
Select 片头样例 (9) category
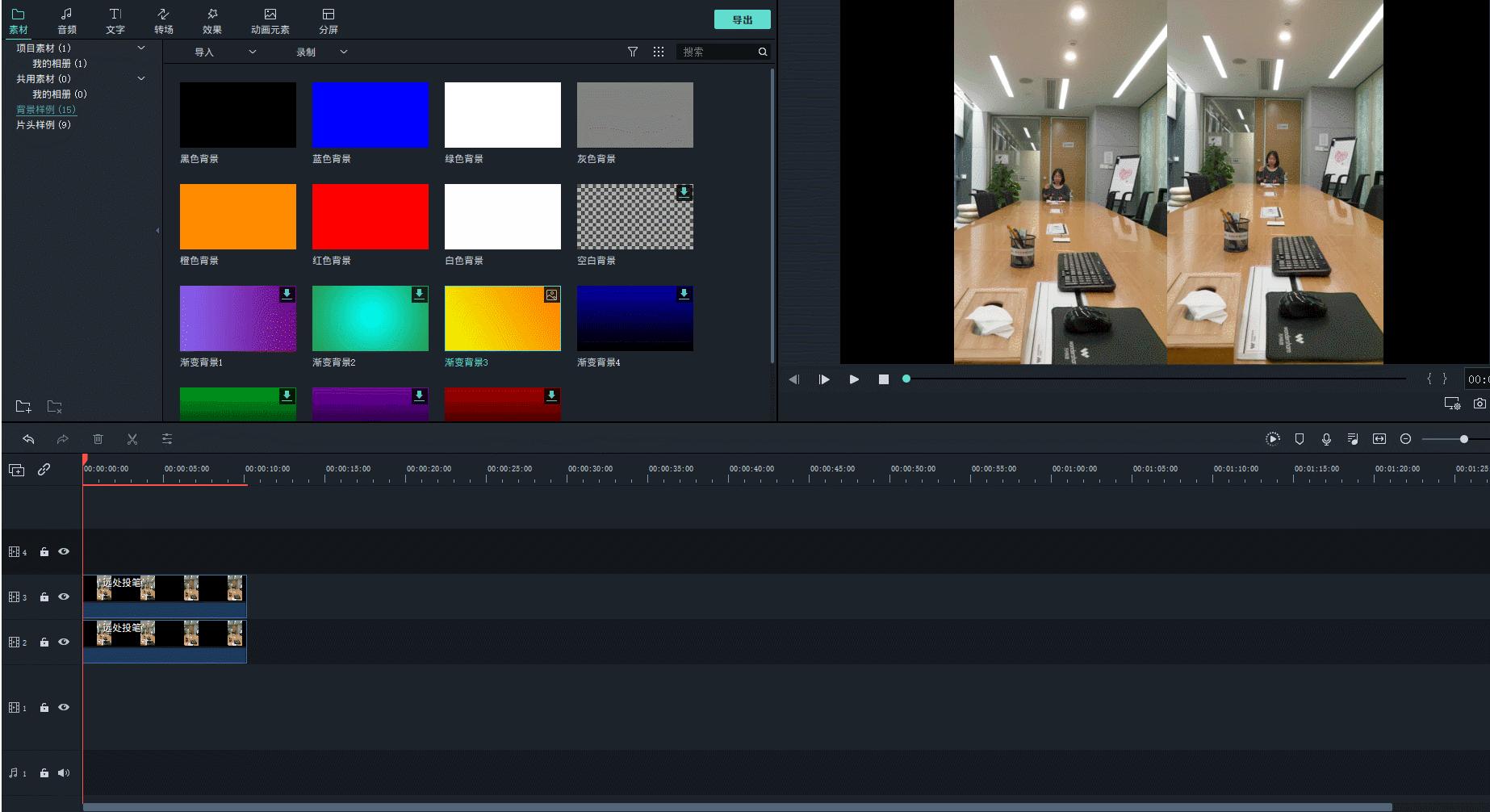[44, 124]
